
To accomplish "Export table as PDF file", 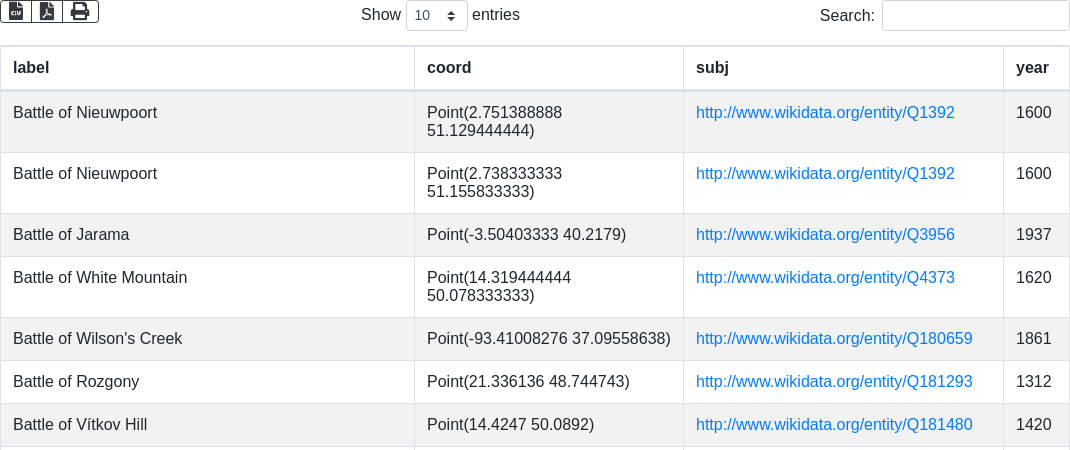I will tap(47, 11).
